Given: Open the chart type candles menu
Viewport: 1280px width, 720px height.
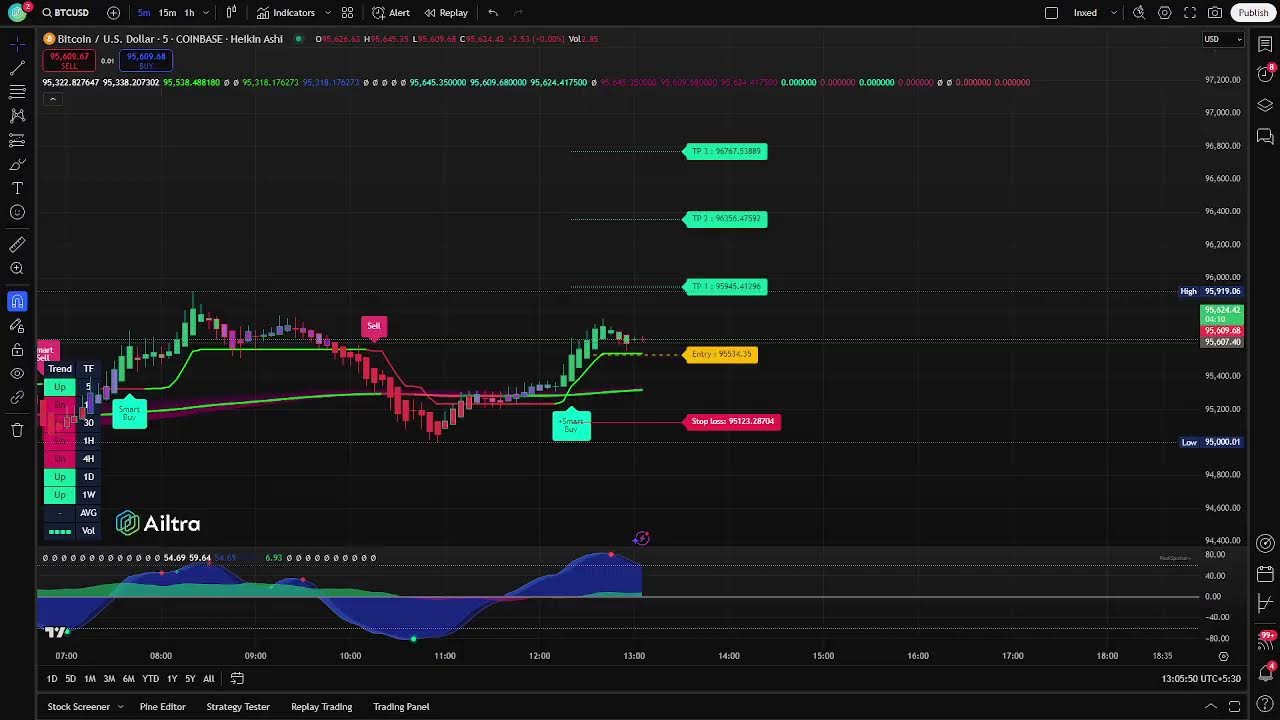Looking at the screenshot, I should tap(231, 13).
